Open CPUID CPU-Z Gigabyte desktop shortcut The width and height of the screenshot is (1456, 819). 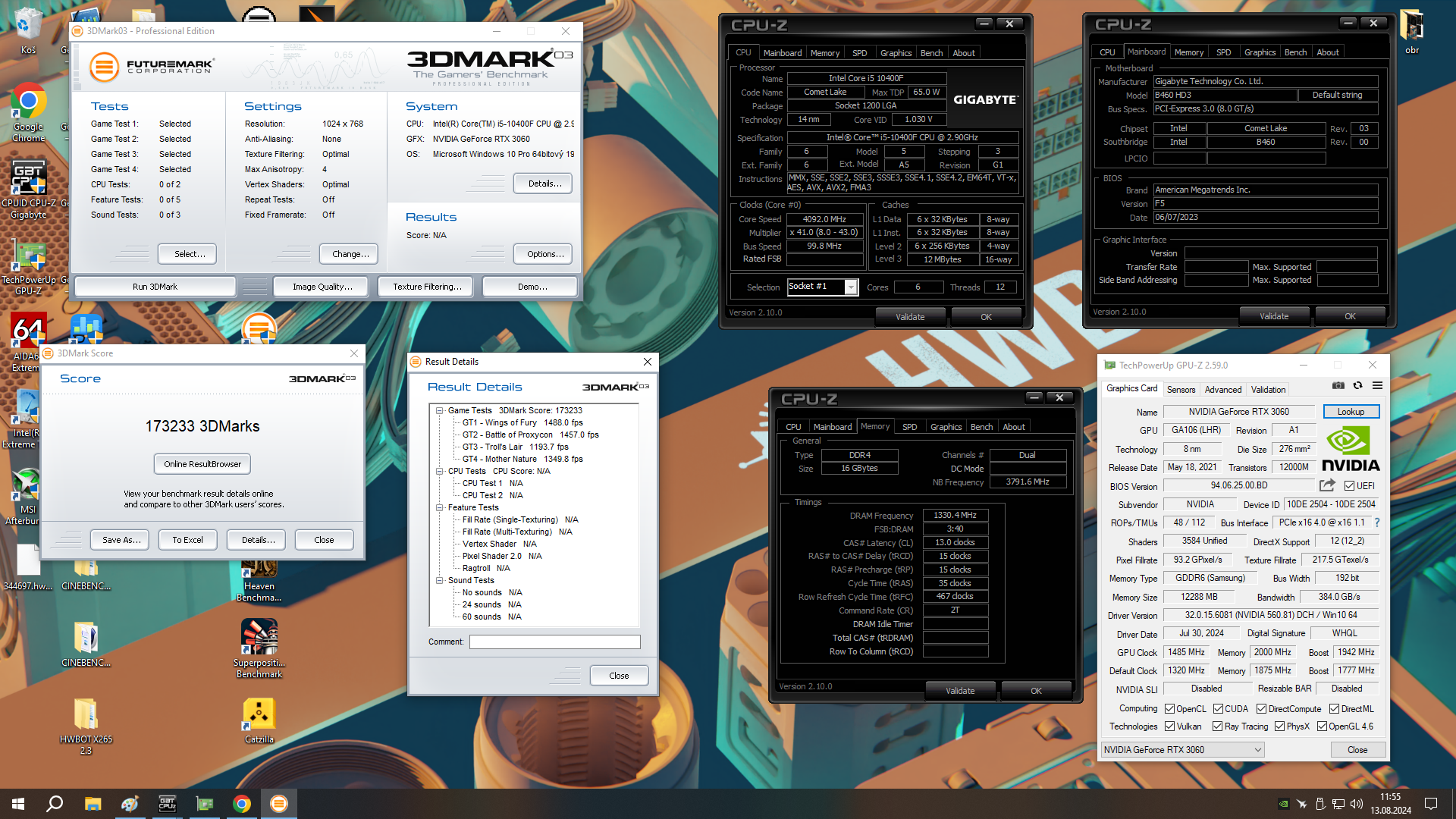[x=29, y=190]
